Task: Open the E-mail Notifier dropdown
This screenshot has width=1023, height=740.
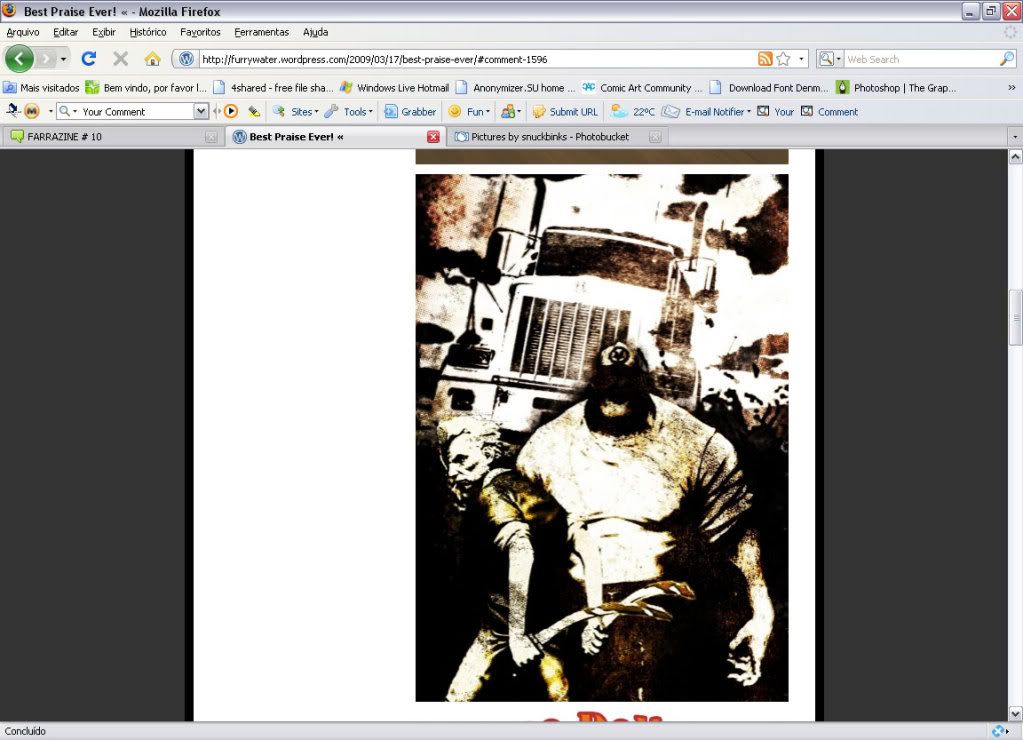Action: pos(707,112)
